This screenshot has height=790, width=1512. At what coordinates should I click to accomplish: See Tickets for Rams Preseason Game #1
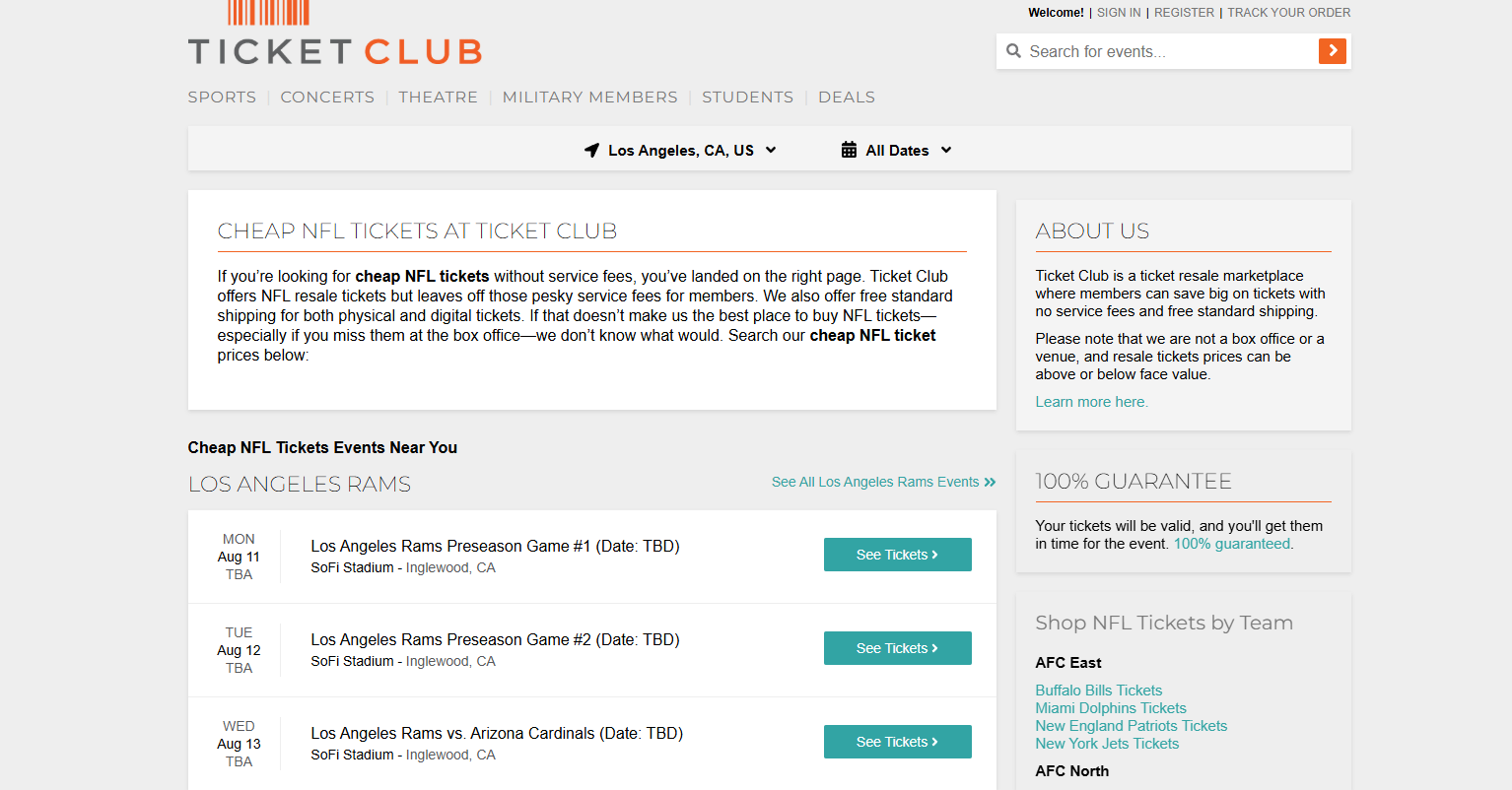897,555
